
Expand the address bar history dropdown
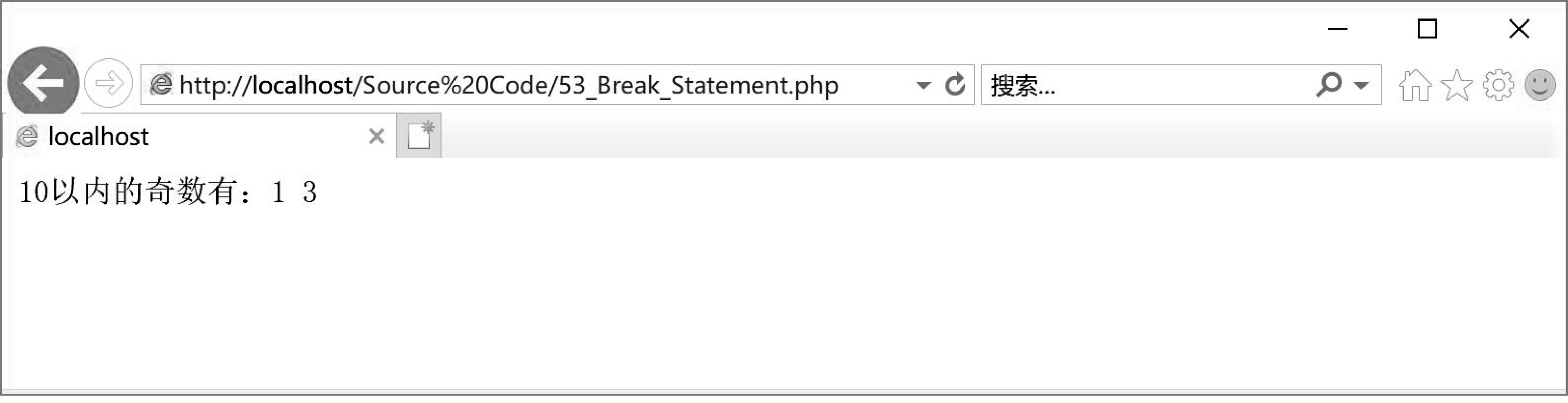point(924,85)
